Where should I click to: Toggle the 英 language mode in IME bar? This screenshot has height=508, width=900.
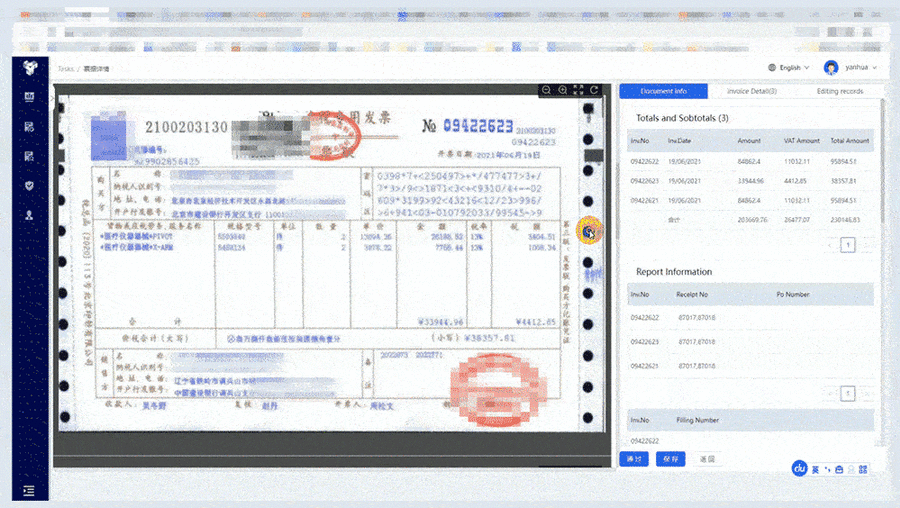[815, 470]
